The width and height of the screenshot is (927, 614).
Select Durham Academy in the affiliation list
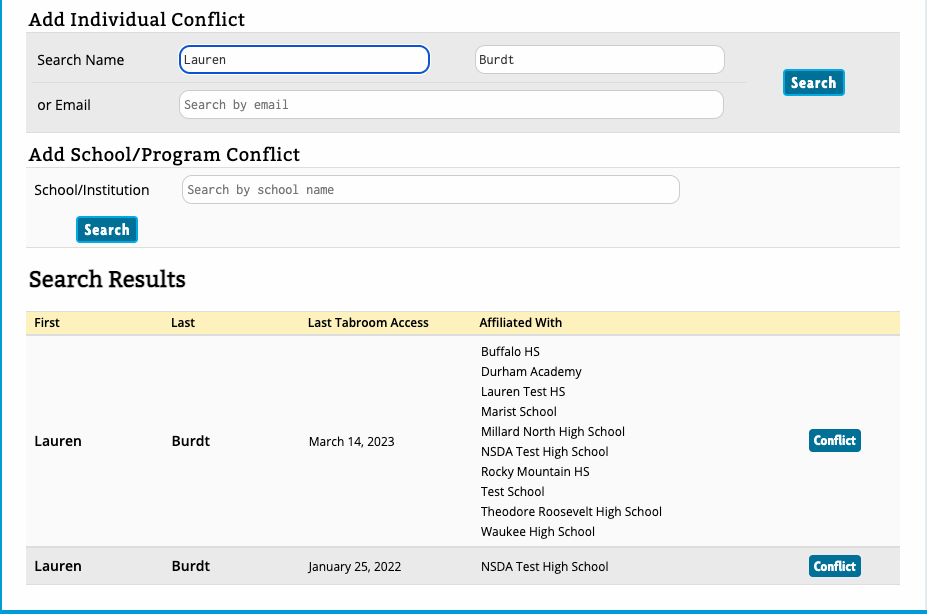click(x=531, y=372)
